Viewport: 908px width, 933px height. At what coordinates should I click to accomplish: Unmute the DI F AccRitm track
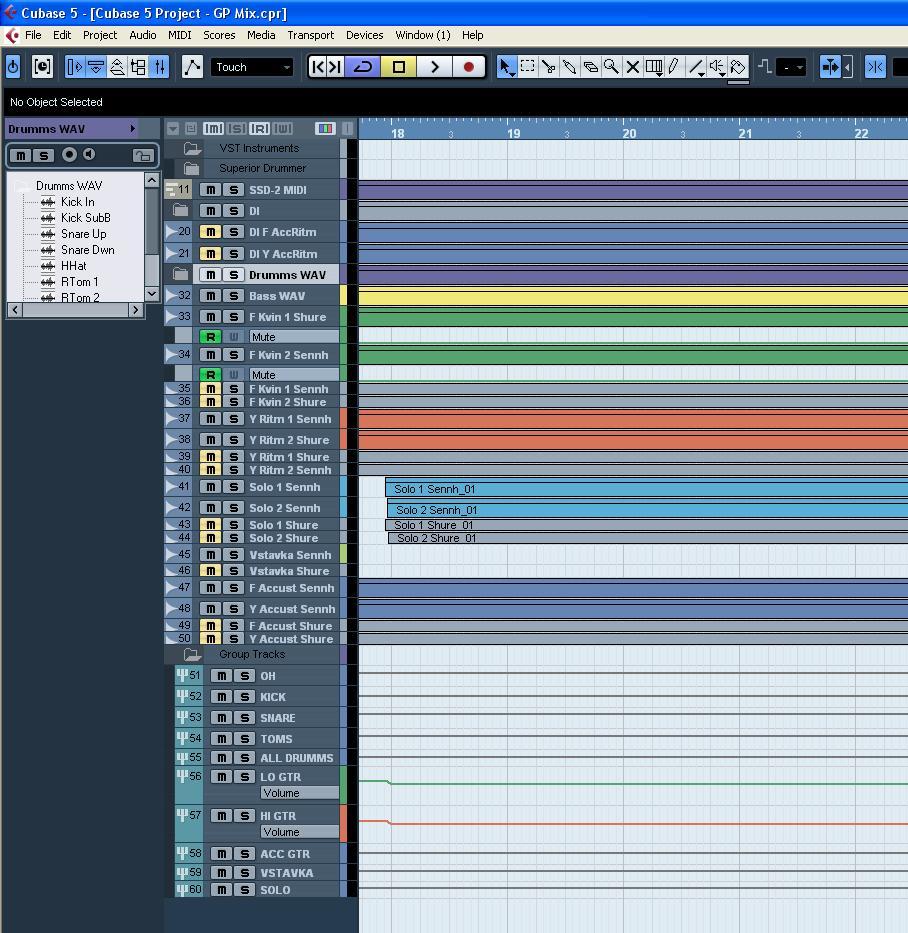click(x=211, y=232)
